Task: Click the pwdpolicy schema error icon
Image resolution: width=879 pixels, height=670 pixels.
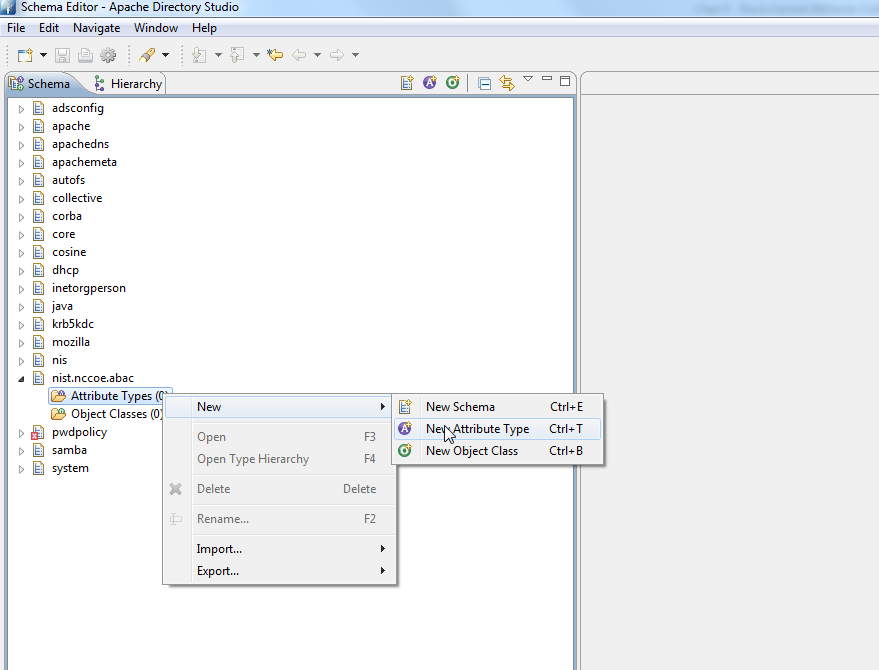Action: coord(38,433)
